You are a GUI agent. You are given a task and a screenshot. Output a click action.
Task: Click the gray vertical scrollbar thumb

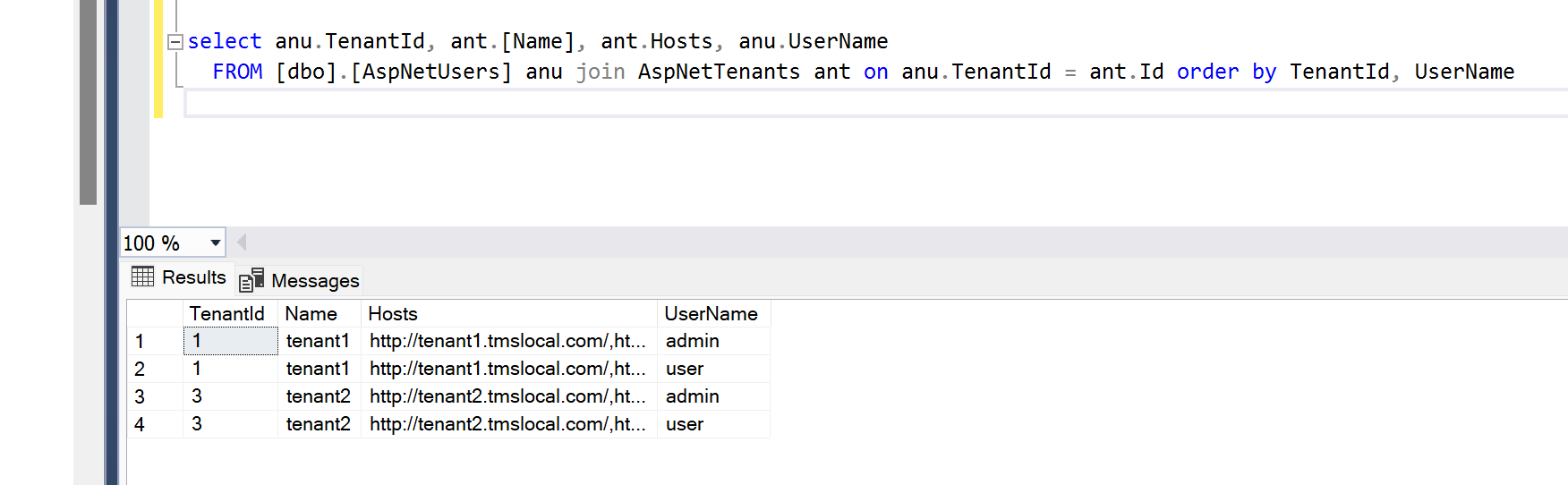[x=88, y=103]
